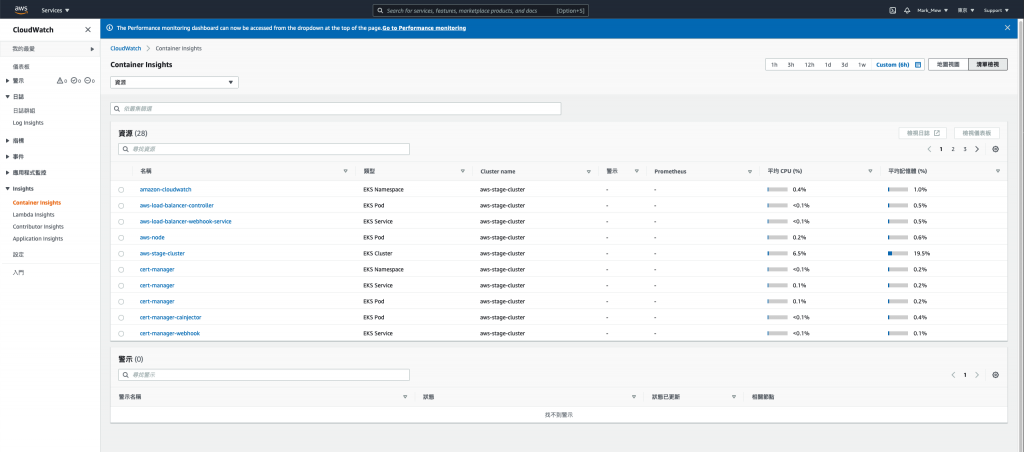This screenshot has height=452, width=1024.
Task: Collapse the Insights section in sidebar
Action: (7, 189)
